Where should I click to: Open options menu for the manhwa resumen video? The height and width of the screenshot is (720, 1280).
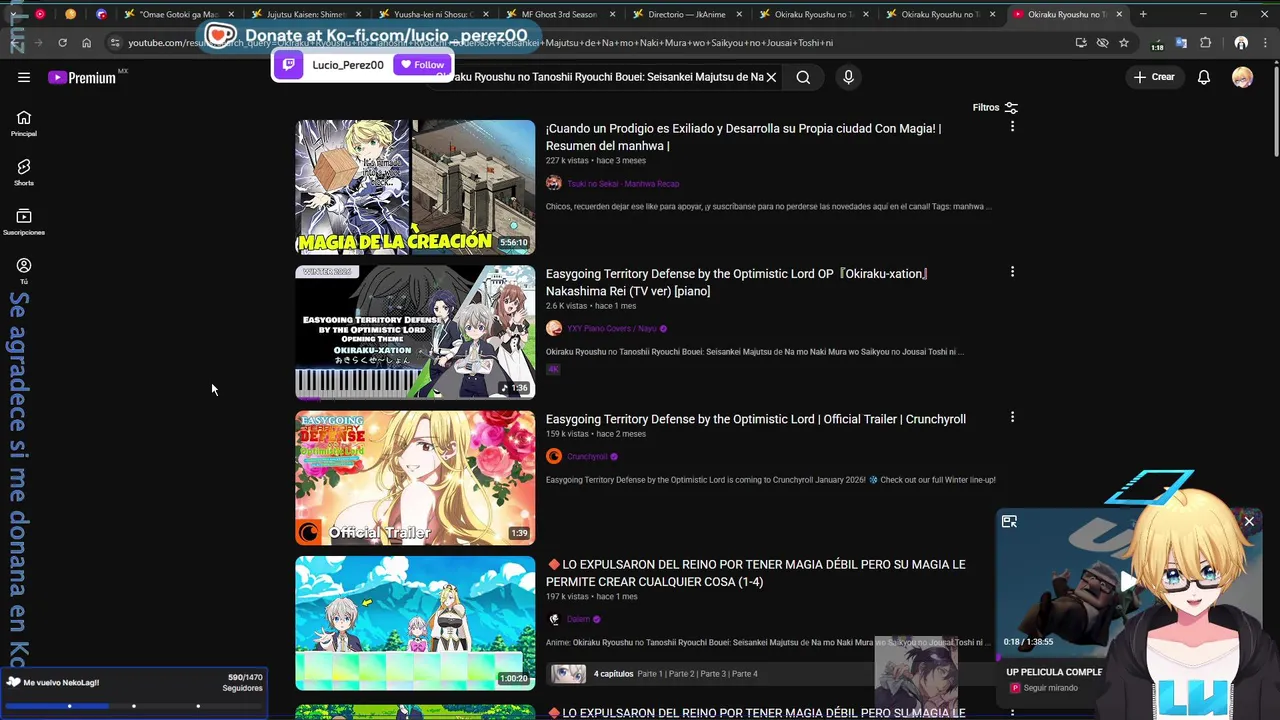click(x=1012, y=127)
